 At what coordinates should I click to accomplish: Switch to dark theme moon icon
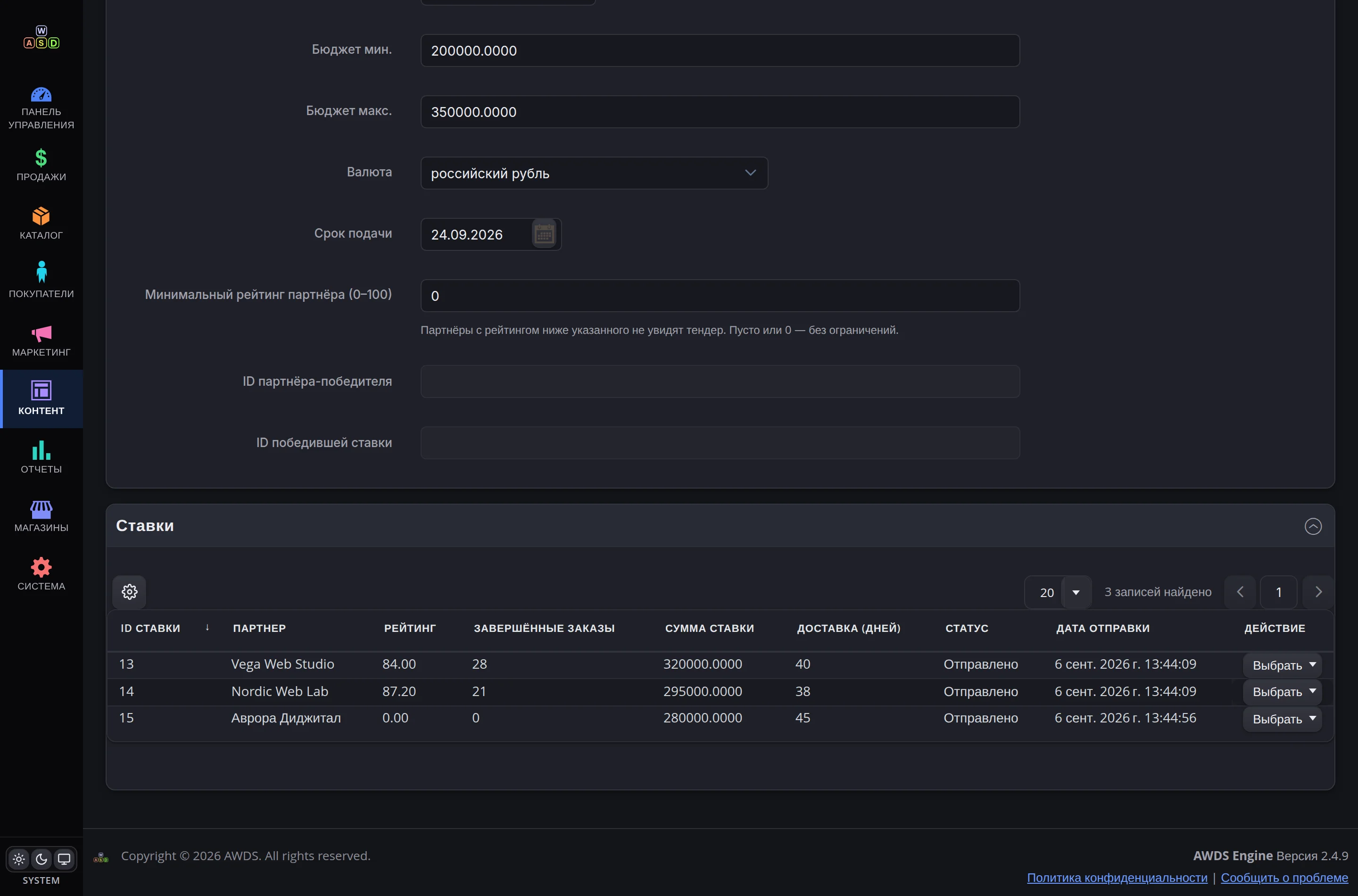coord(41,859)
